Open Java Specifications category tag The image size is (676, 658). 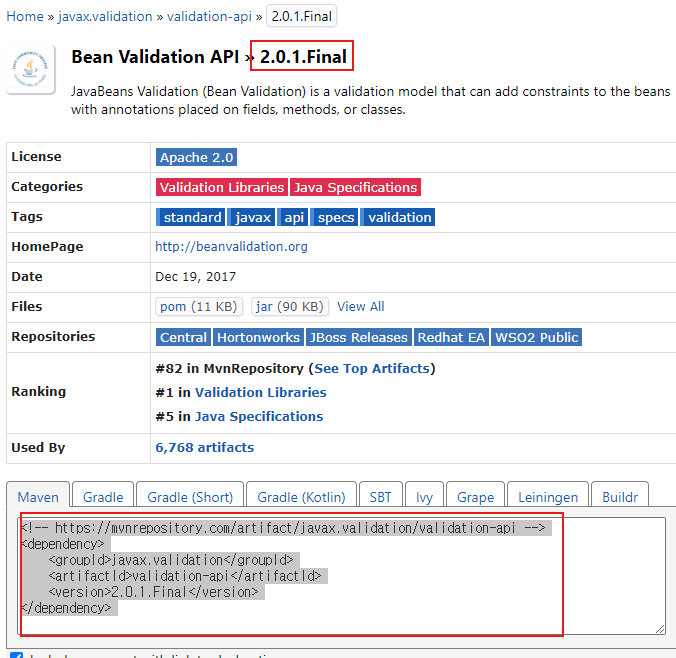click(355, 187)
